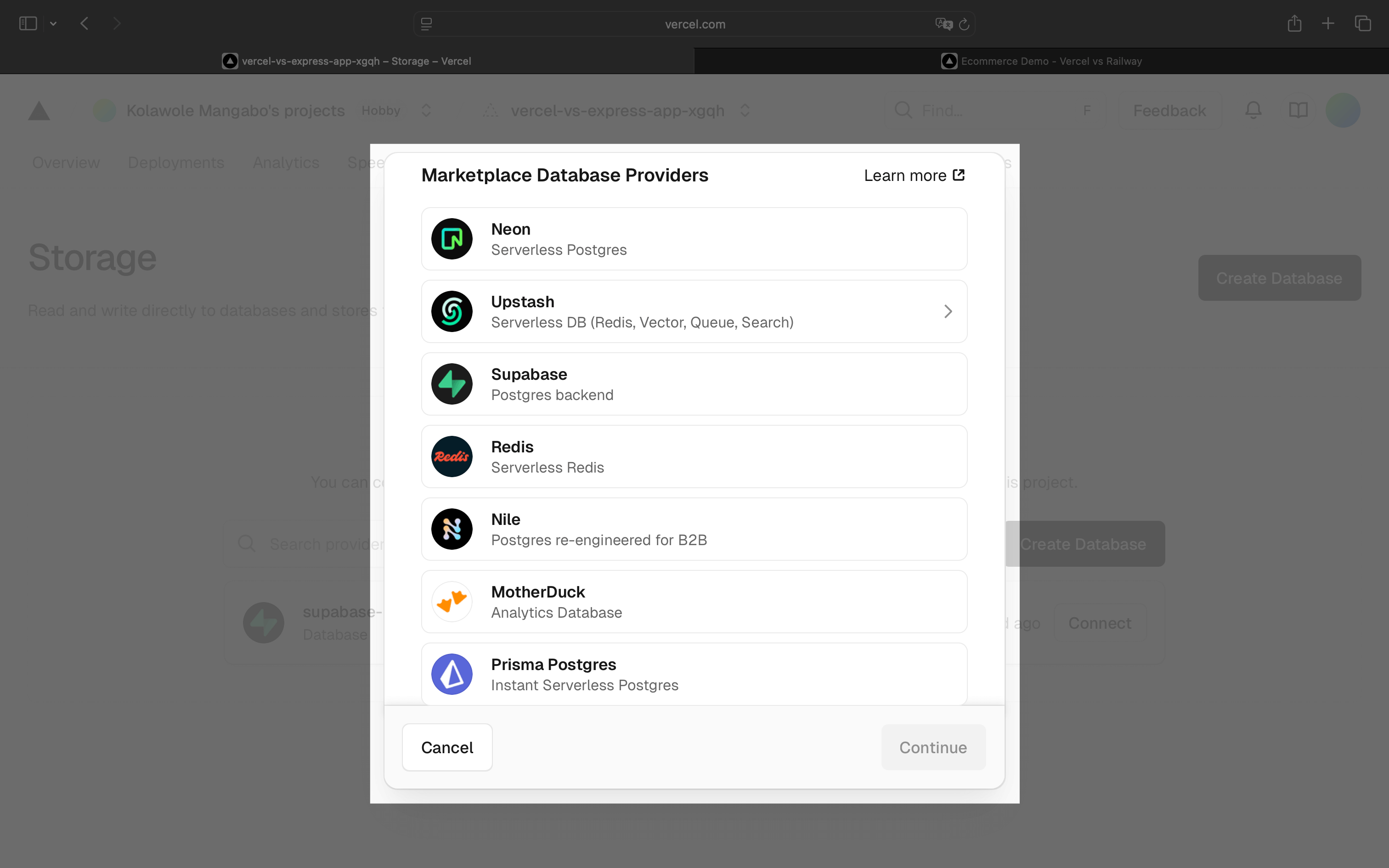
Task: Open the Deployments tab
Action: click(x=175, y=163)
